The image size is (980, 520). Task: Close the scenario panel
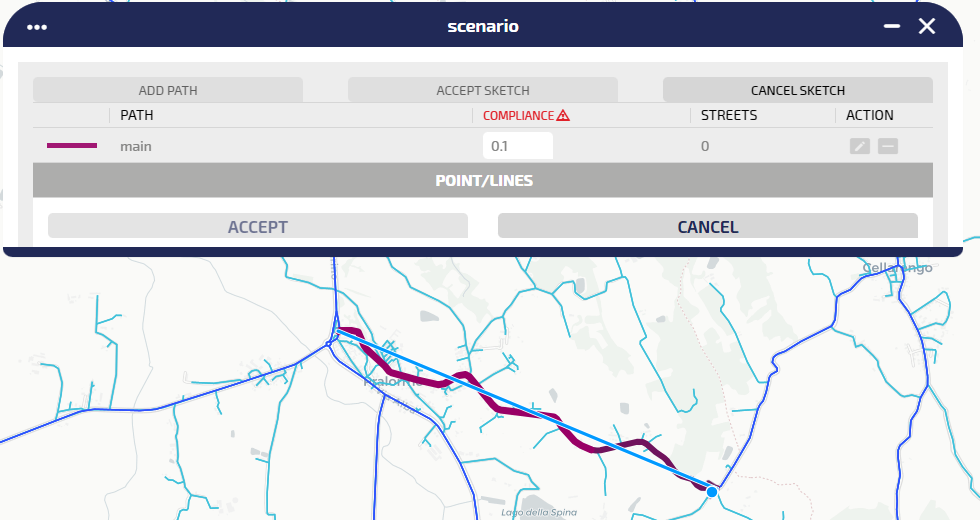(927, 27)
